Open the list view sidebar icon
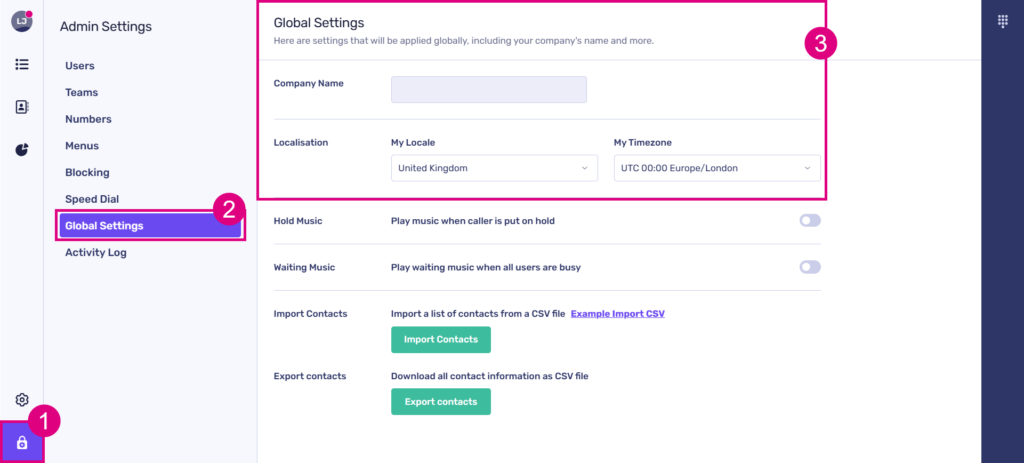This screenshot has width=1024, height=463. click(21, 64)
